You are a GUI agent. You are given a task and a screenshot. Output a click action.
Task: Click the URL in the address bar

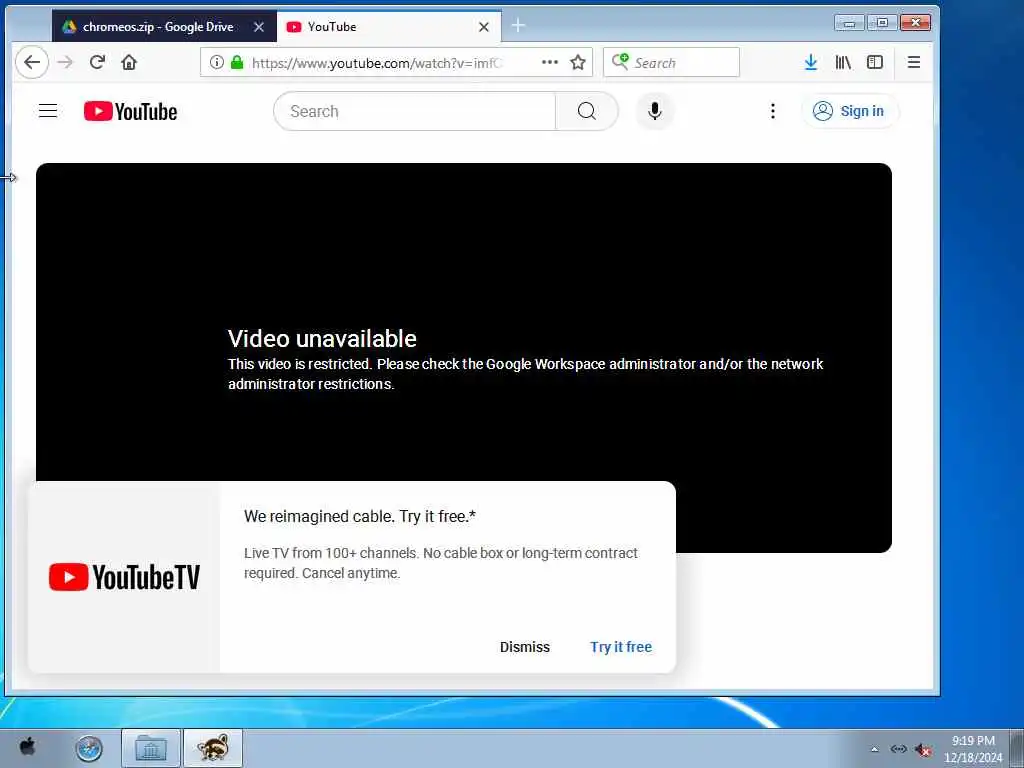(377, 63)
